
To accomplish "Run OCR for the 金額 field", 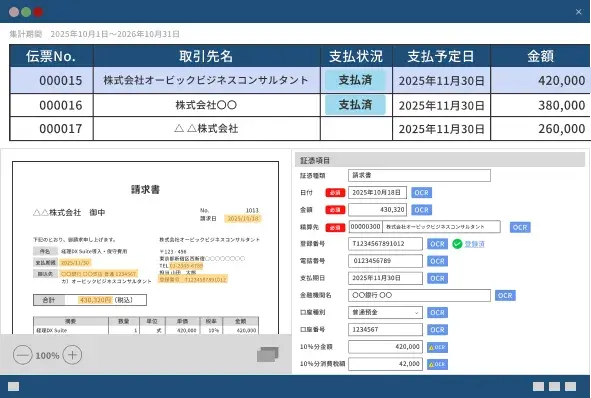I will point(421,210).
